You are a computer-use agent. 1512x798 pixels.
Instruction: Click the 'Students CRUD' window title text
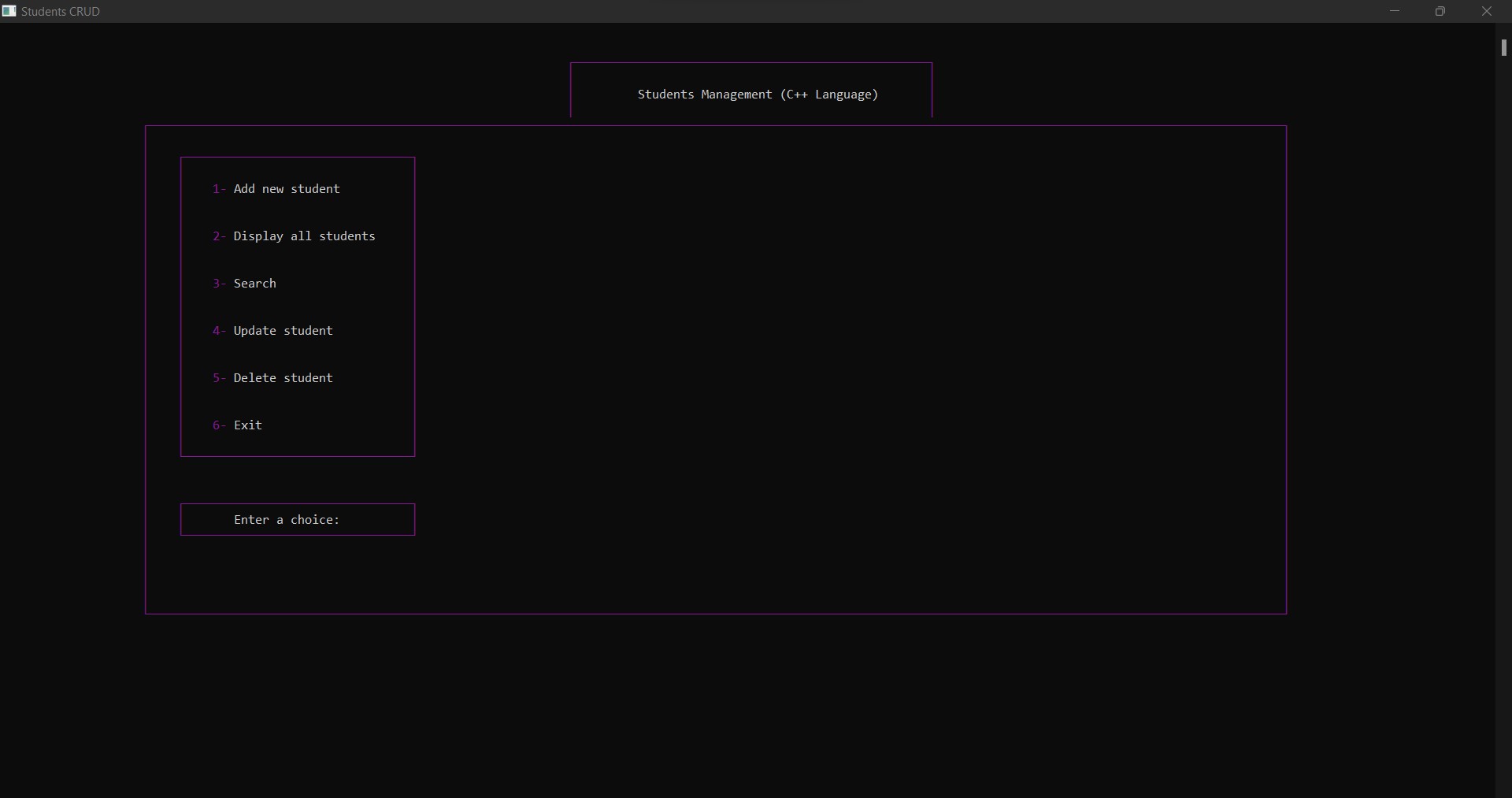pos(61,12)
